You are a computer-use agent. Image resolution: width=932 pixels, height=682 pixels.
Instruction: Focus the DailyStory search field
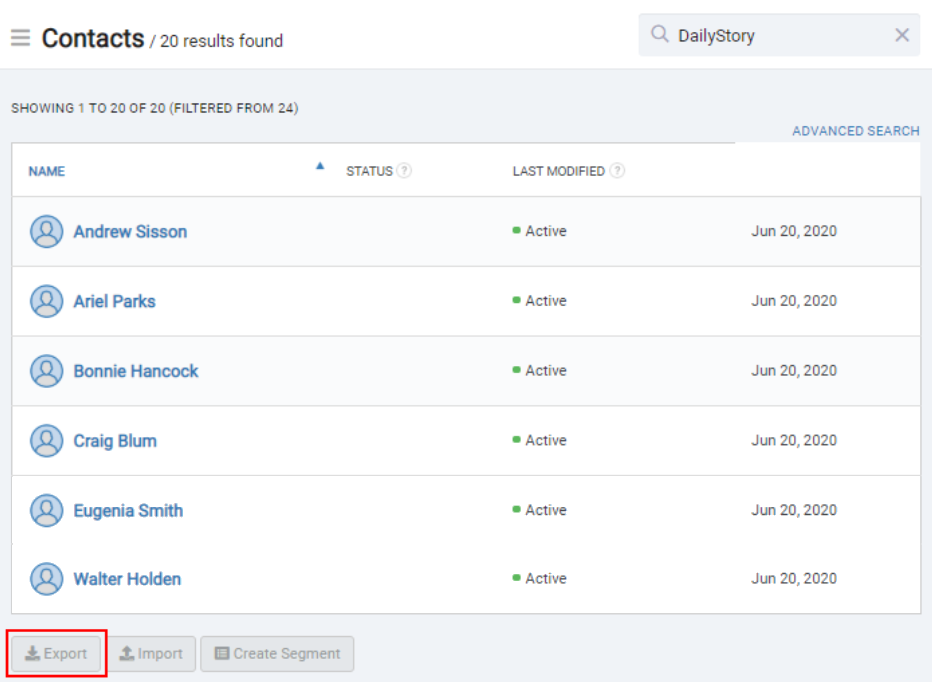(x=779, y=35)
